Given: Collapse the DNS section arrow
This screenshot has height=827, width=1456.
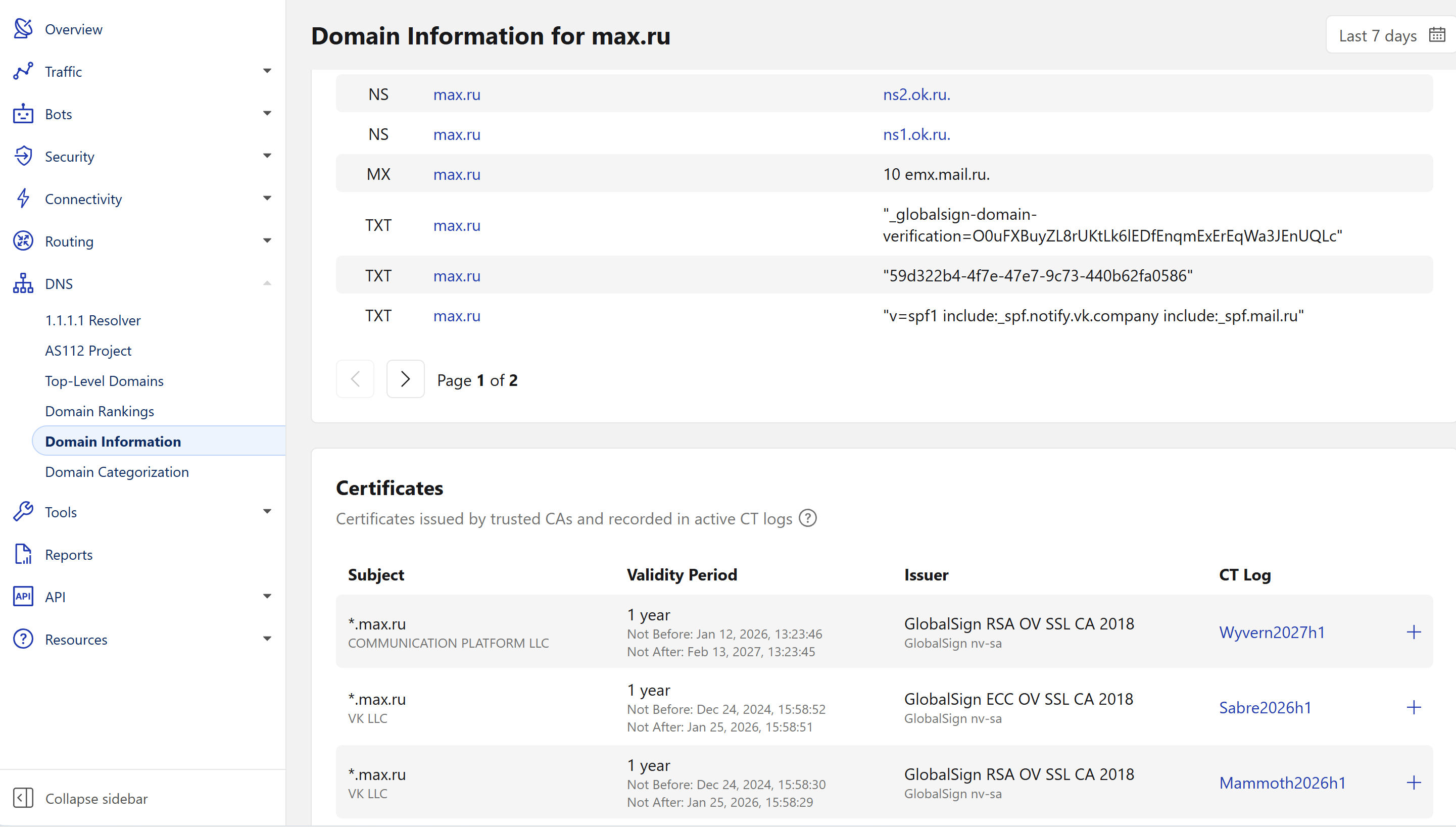Looking at the screenshot, I should coord(267,283).
